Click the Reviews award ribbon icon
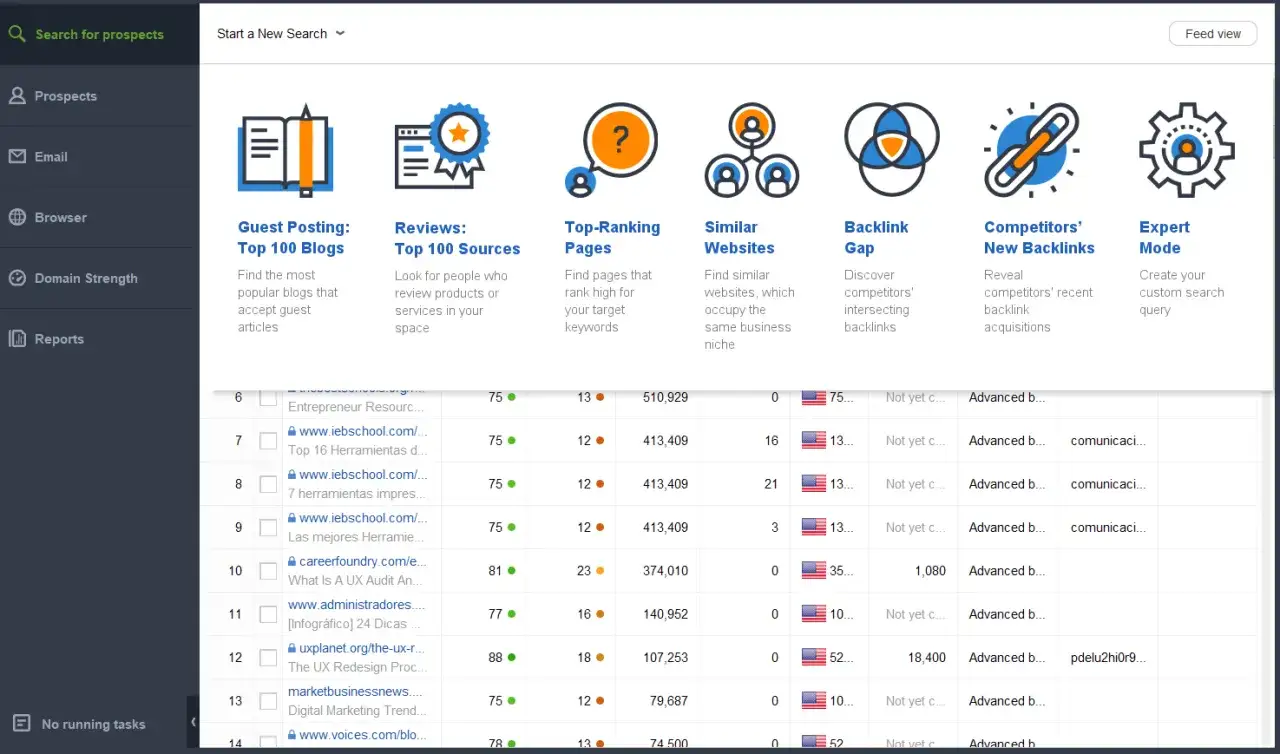This screenshot has width=1280, height=754. pos(442,147)
